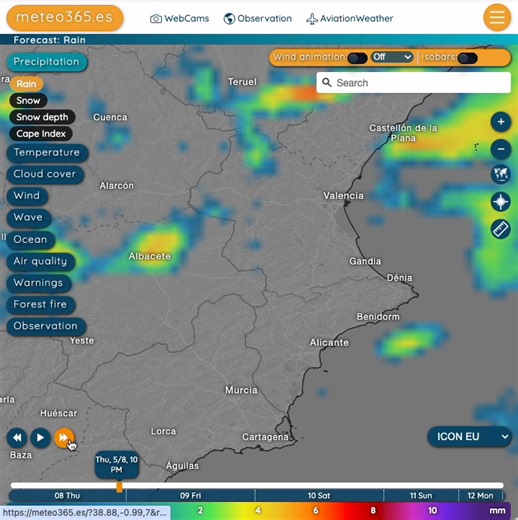
Task: Focus the Search input field
Action: 413,83
